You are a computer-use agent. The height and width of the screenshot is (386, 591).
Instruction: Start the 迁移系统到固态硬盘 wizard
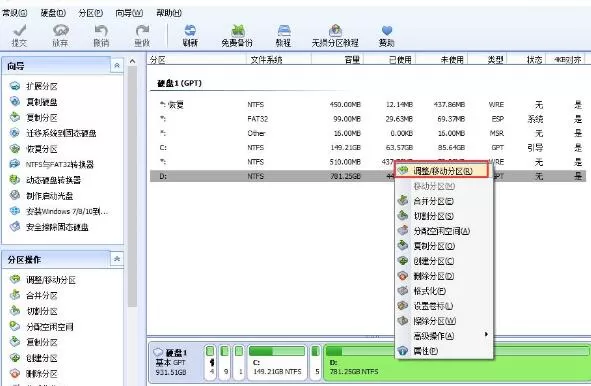pyautogui.click(x=53, y=133)
